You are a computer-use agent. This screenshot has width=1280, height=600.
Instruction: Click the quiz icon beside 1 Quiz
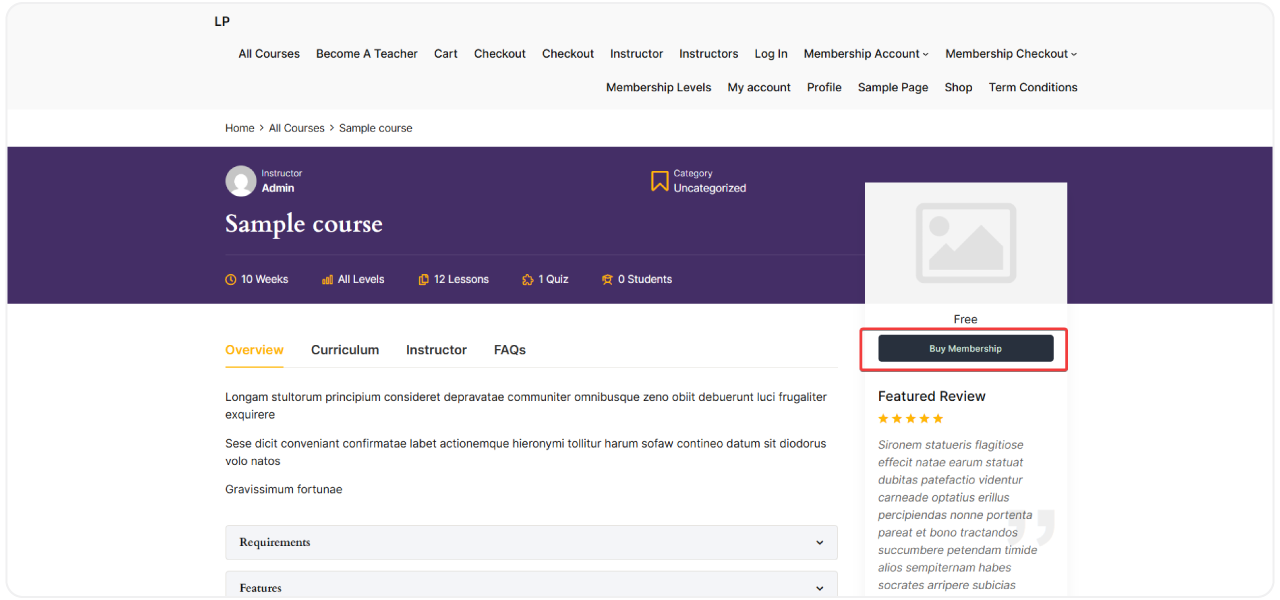(527, 279)
